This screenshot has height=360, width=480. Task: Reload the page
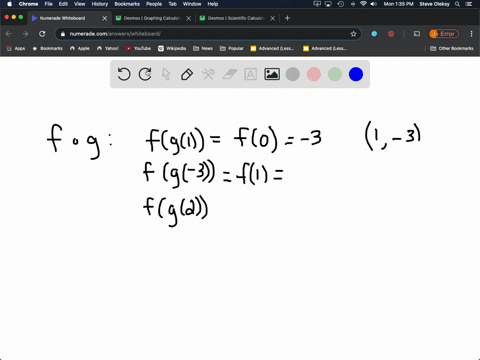pos(42,34)
